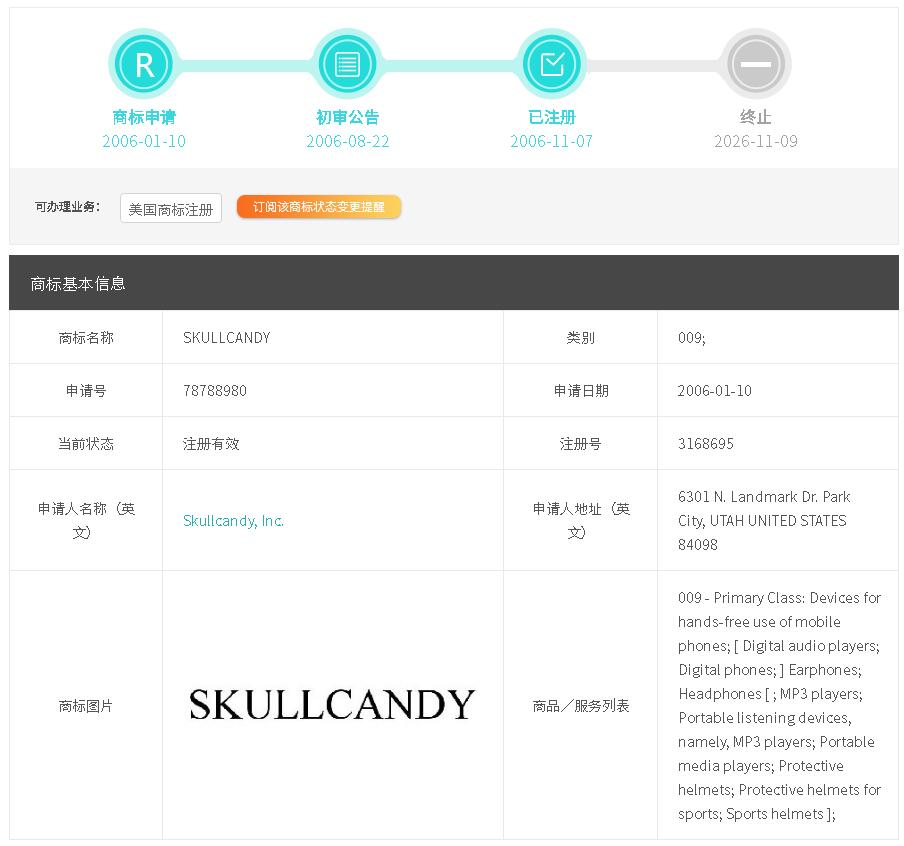The height and width of the screenshot is (846, 904).
Task: Click the 商标申请 R circle icon
Action: (x=144, y=64)
